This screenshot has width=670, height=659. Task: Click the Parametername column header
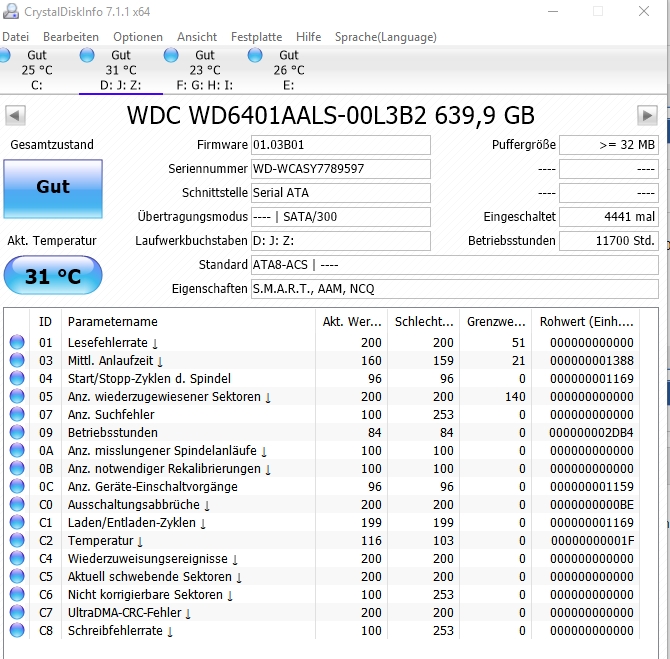click(x=188, y=321)
